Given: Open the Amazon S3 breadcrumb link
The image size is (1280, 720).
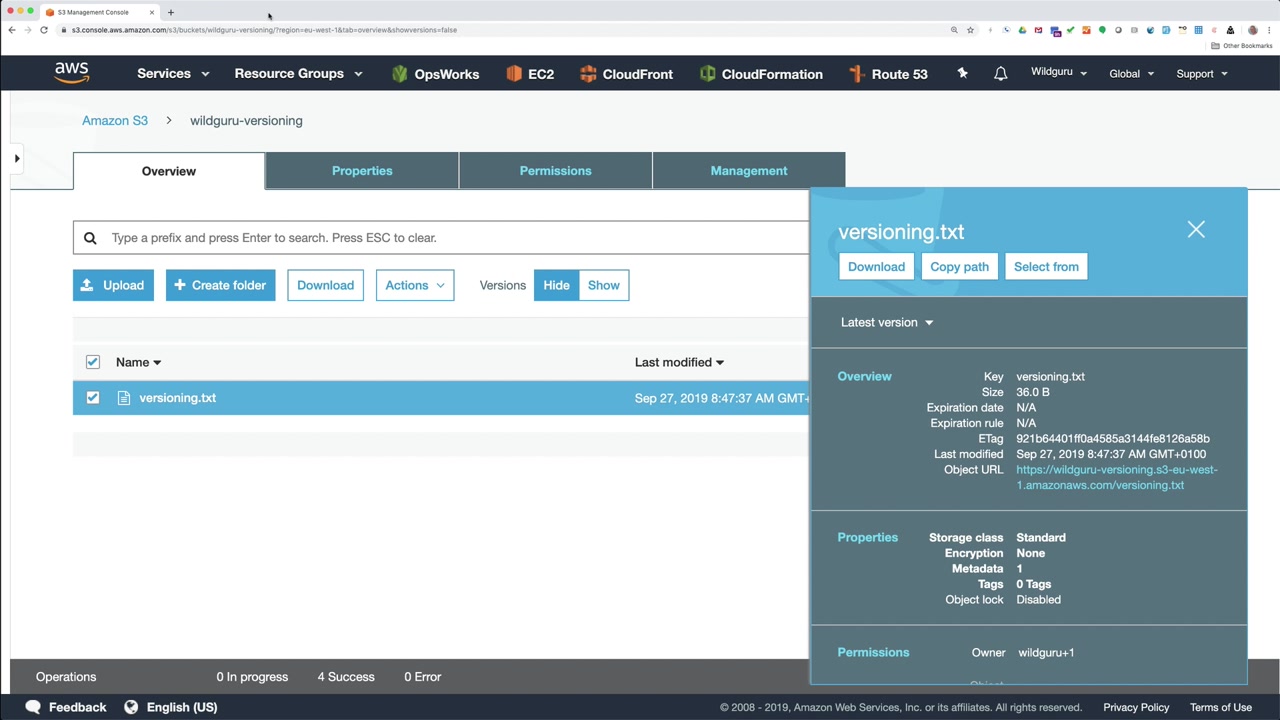Looking at the screenshot, I should (115, 120).
